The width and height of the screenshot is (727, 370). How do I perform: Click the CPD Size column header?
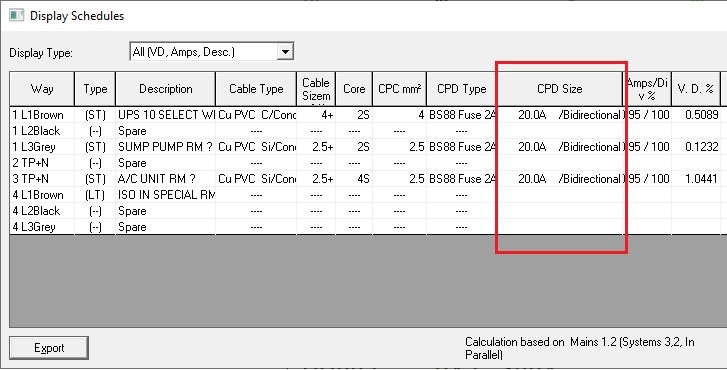(x=560, y=89)
